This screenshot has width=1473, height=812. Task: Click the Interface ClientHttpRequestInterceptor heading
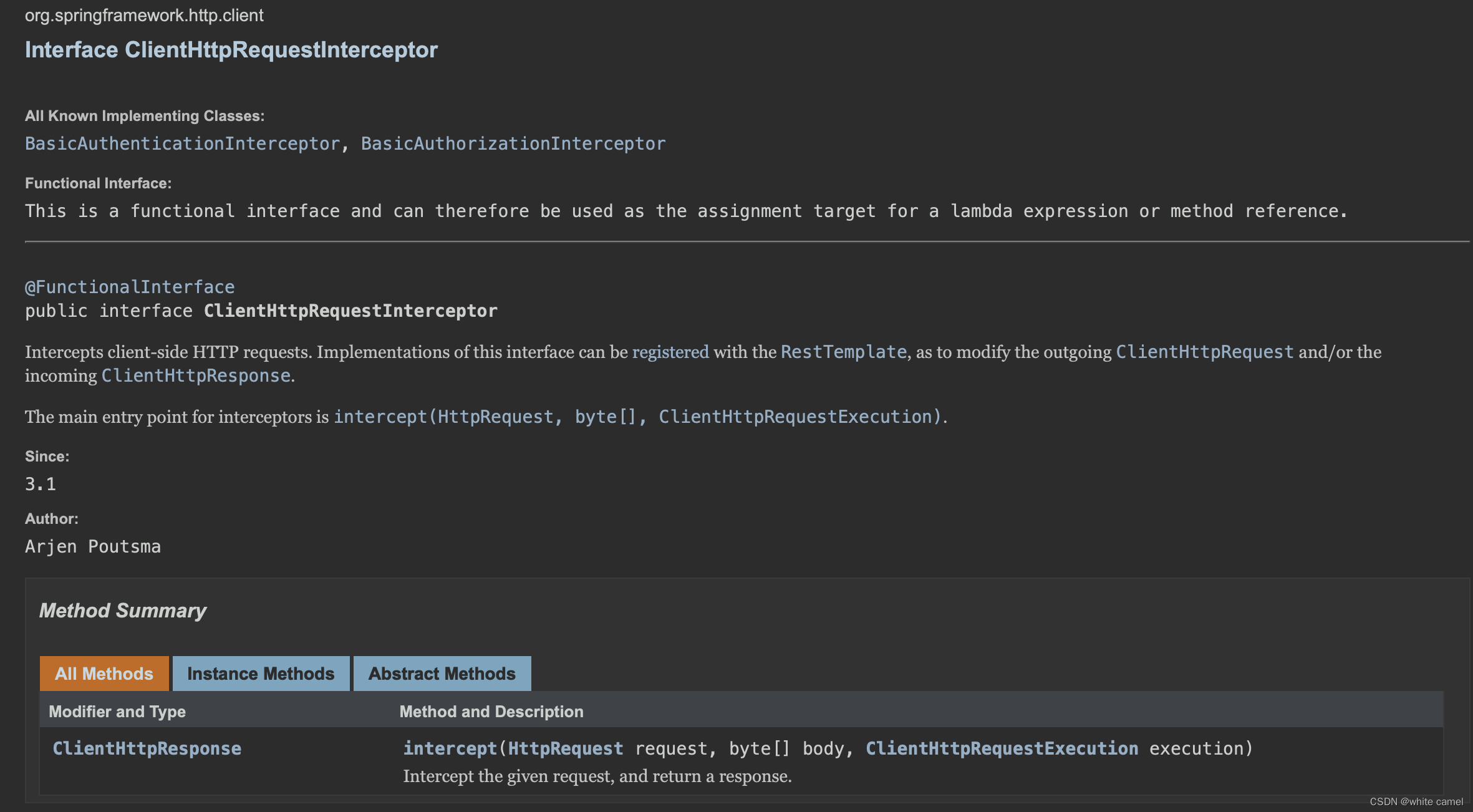(231, 50)
